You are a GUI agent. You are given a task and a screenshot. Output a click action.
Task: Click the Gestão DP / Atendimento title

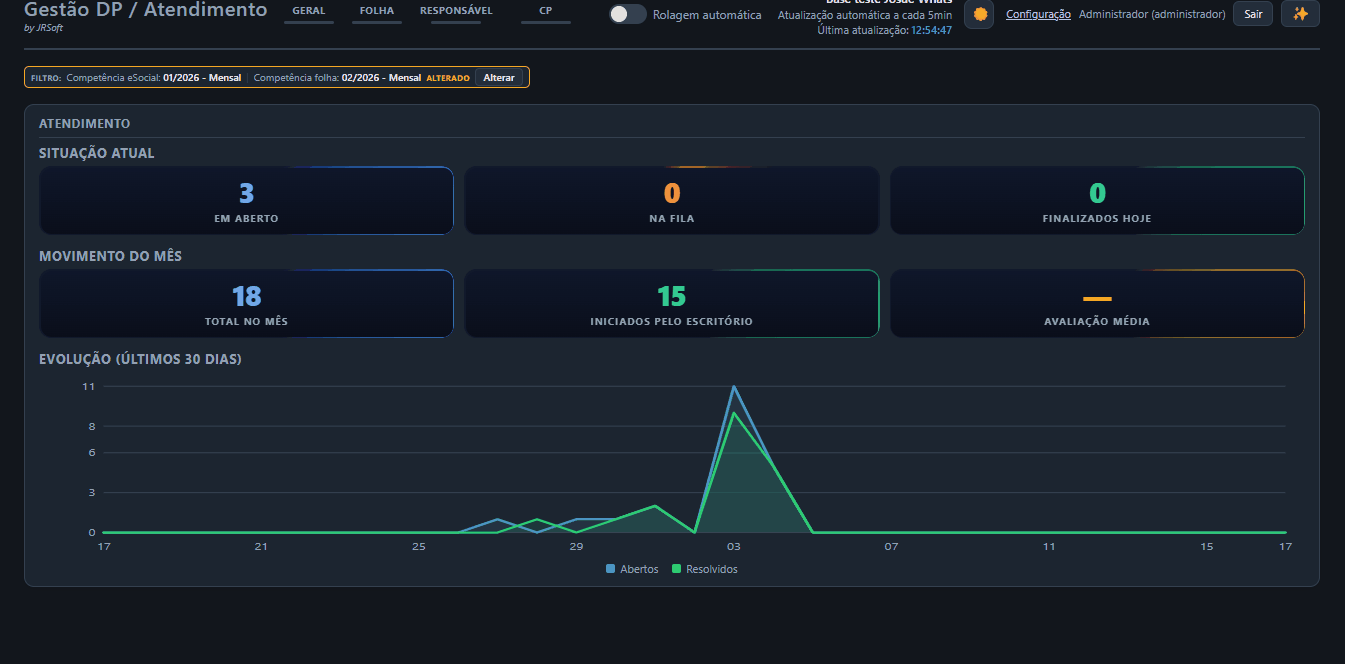click(146, 10)
